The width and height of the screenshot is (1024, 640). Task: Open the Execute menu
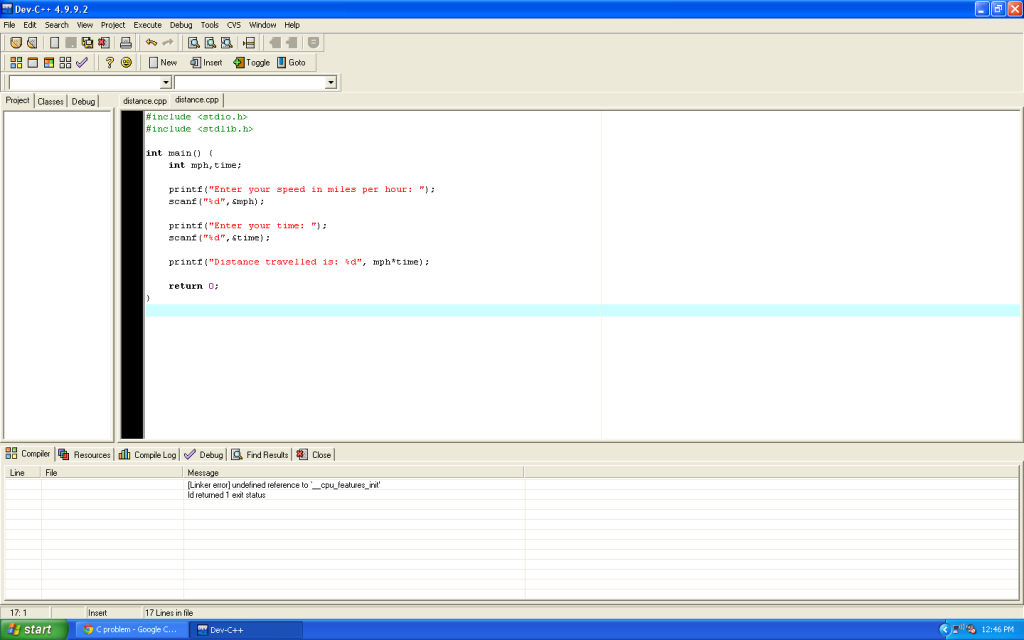(x=147, y=24)
